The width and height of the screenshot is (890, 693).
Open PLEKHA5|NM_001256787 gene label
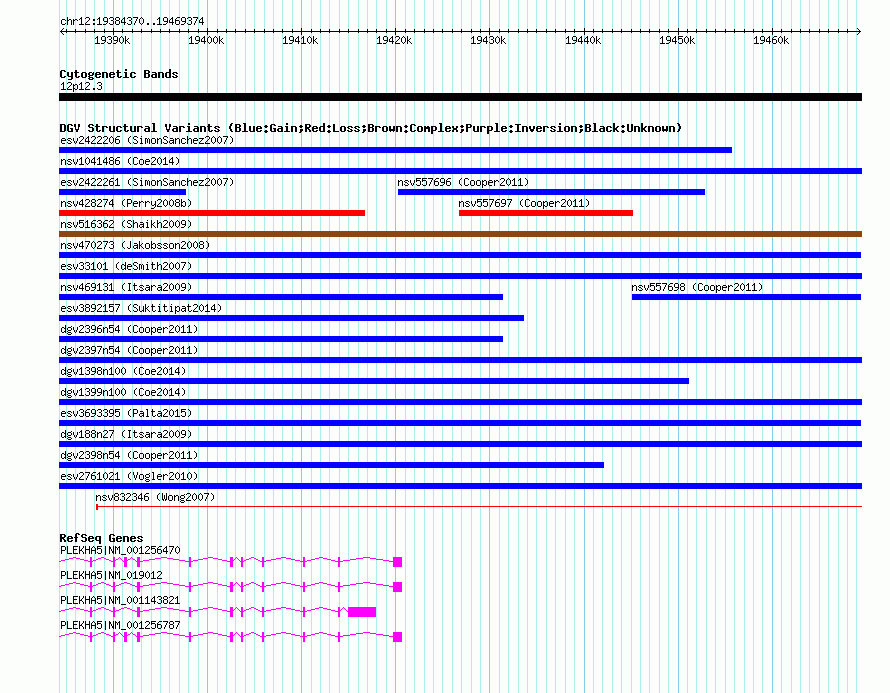[x=120, y=625]
